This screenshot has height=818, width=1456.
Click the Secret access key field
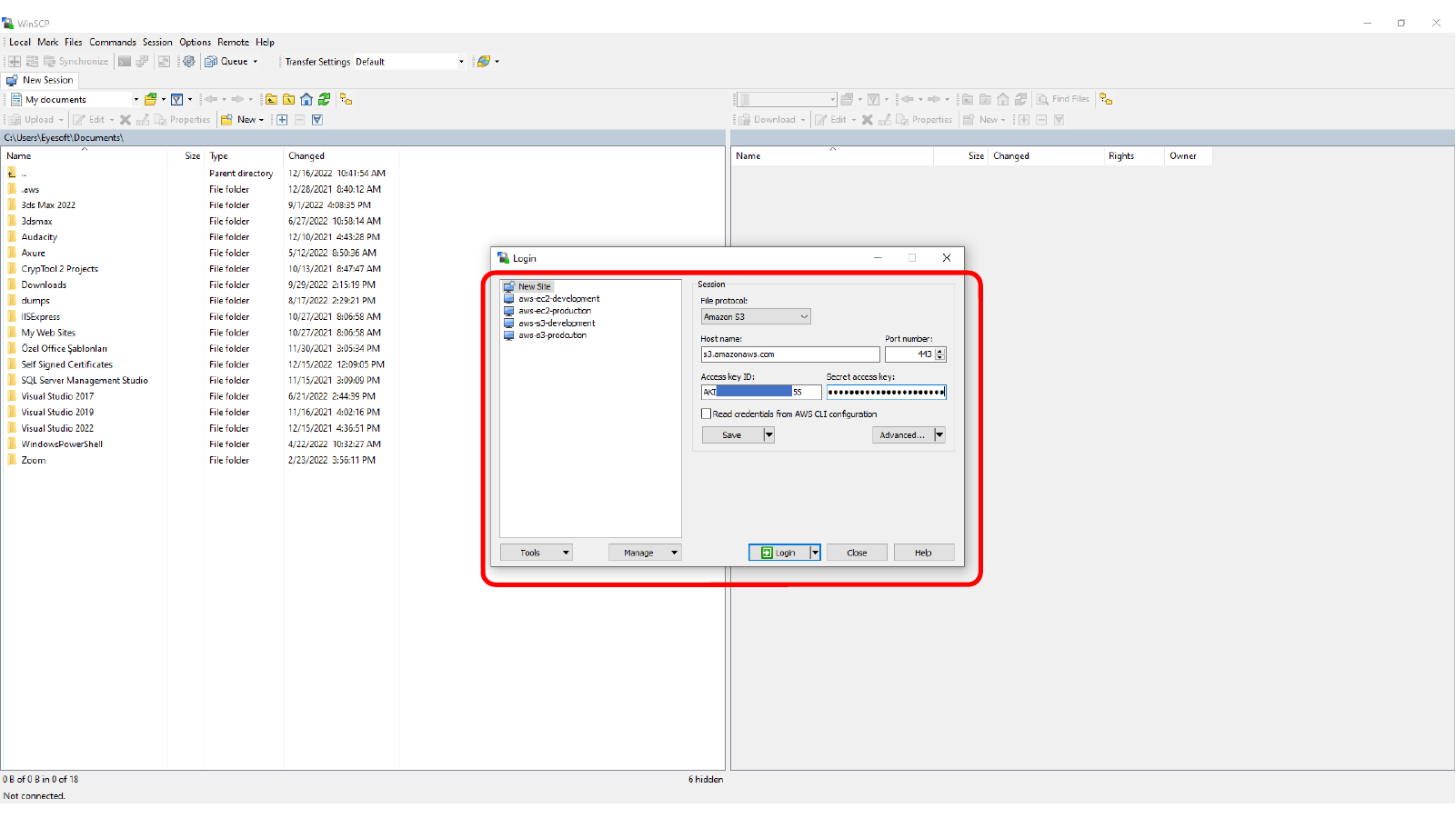[887, 393]
